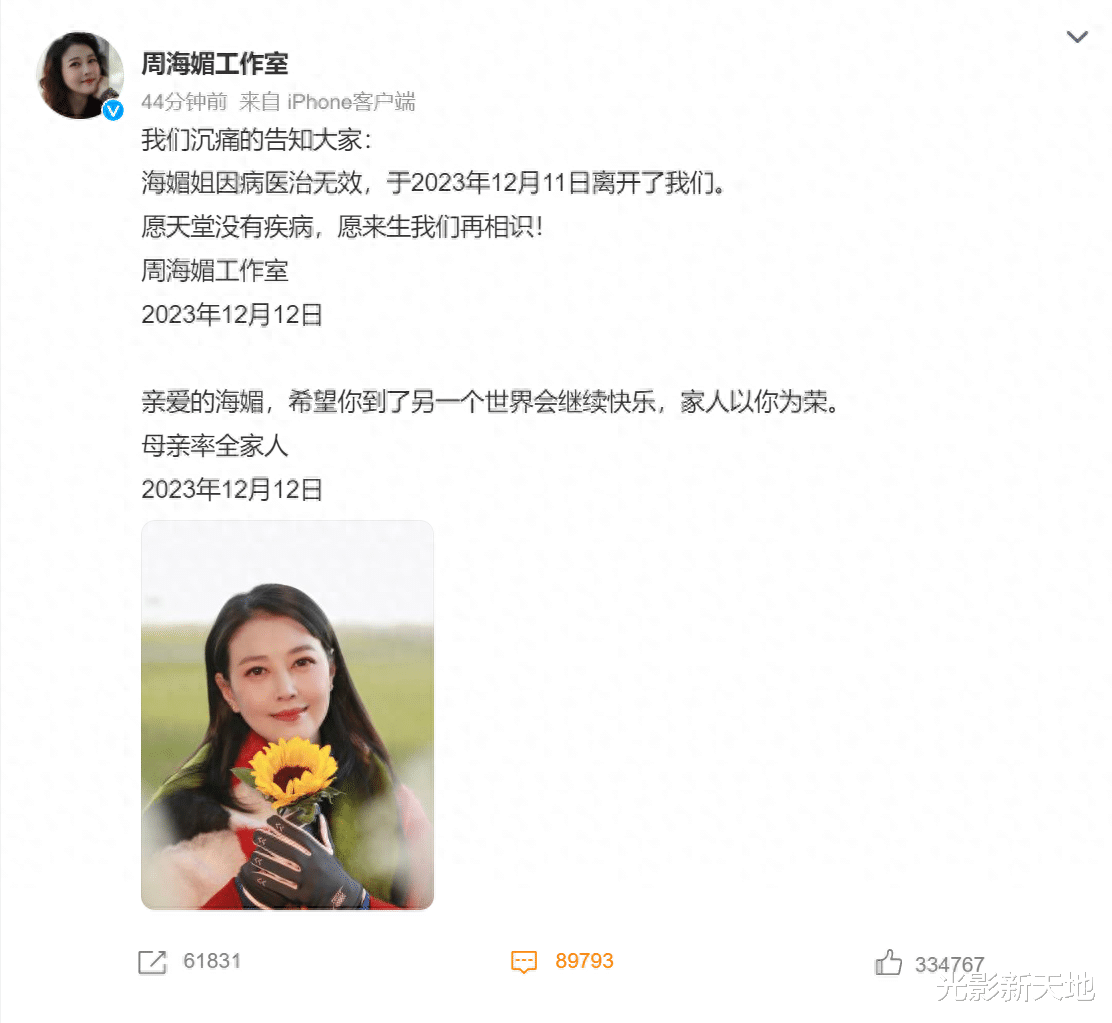Click the 光影新天地 watermark text
Image resolution: width=1112 pixels, height=1023 pixels.
(x=1016, y=988)
